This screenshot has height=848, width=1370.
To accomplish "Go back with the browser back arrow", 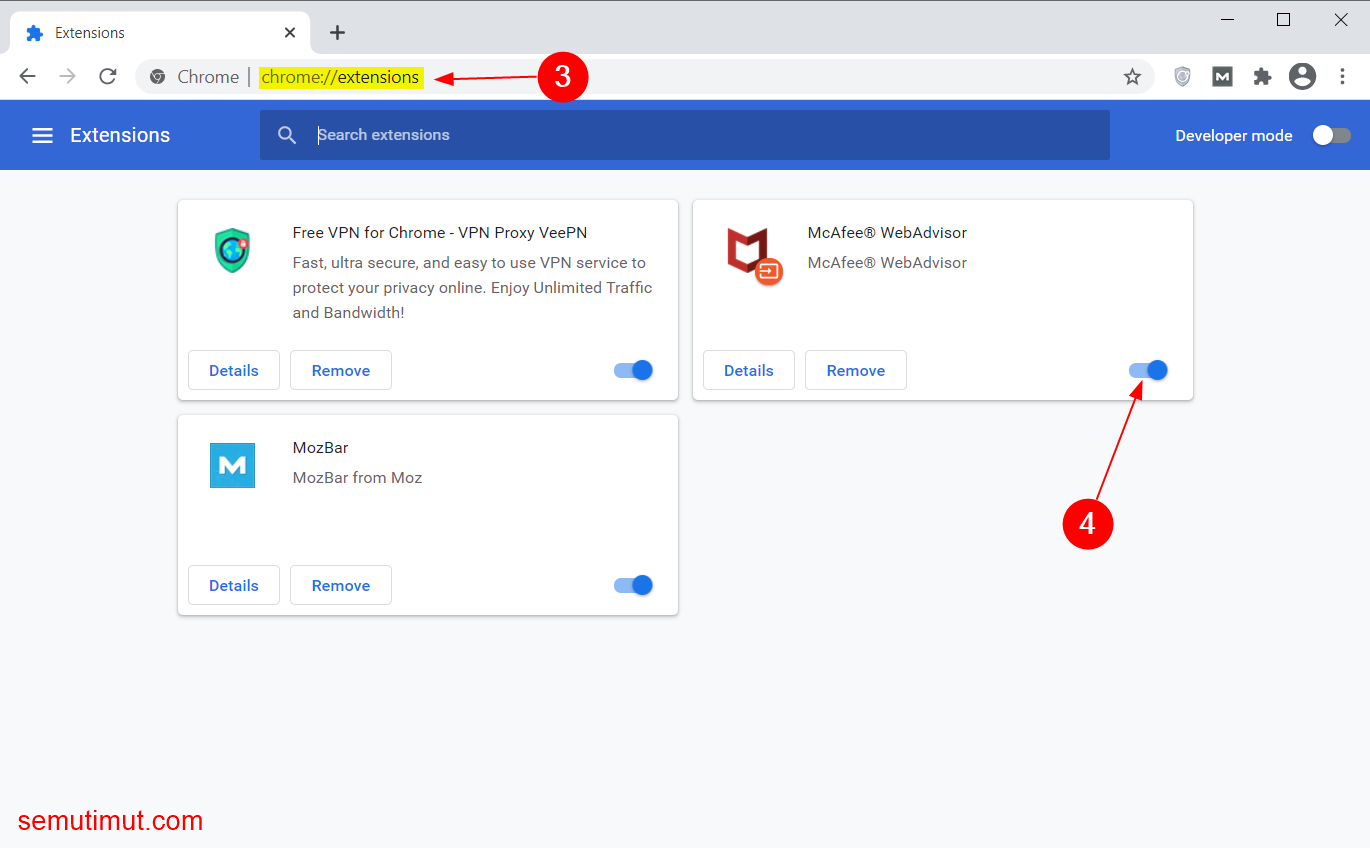I will click(28, 77).
